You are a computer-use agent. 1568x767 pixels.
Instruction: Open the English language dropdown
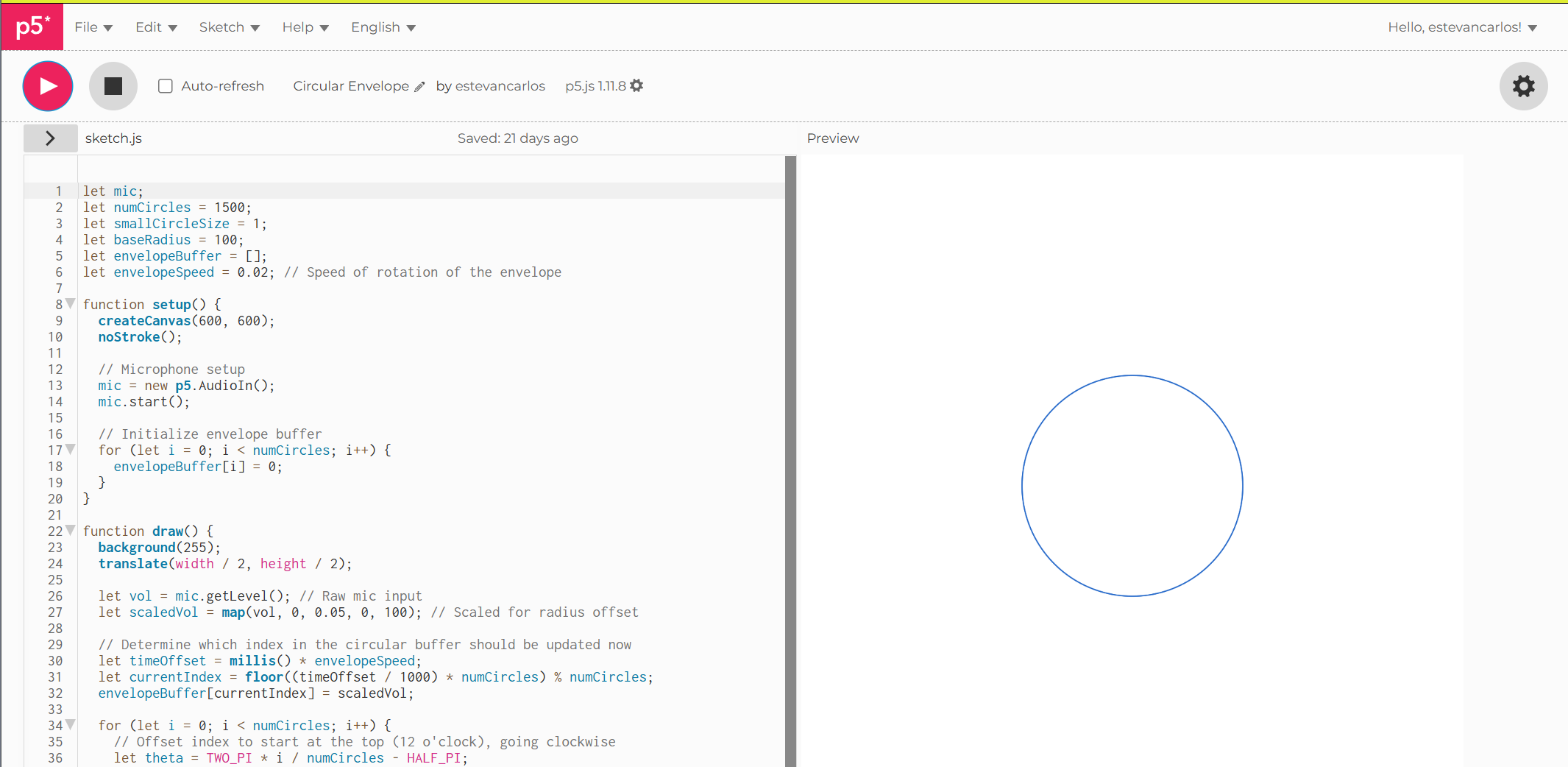(x=383, y=27)
